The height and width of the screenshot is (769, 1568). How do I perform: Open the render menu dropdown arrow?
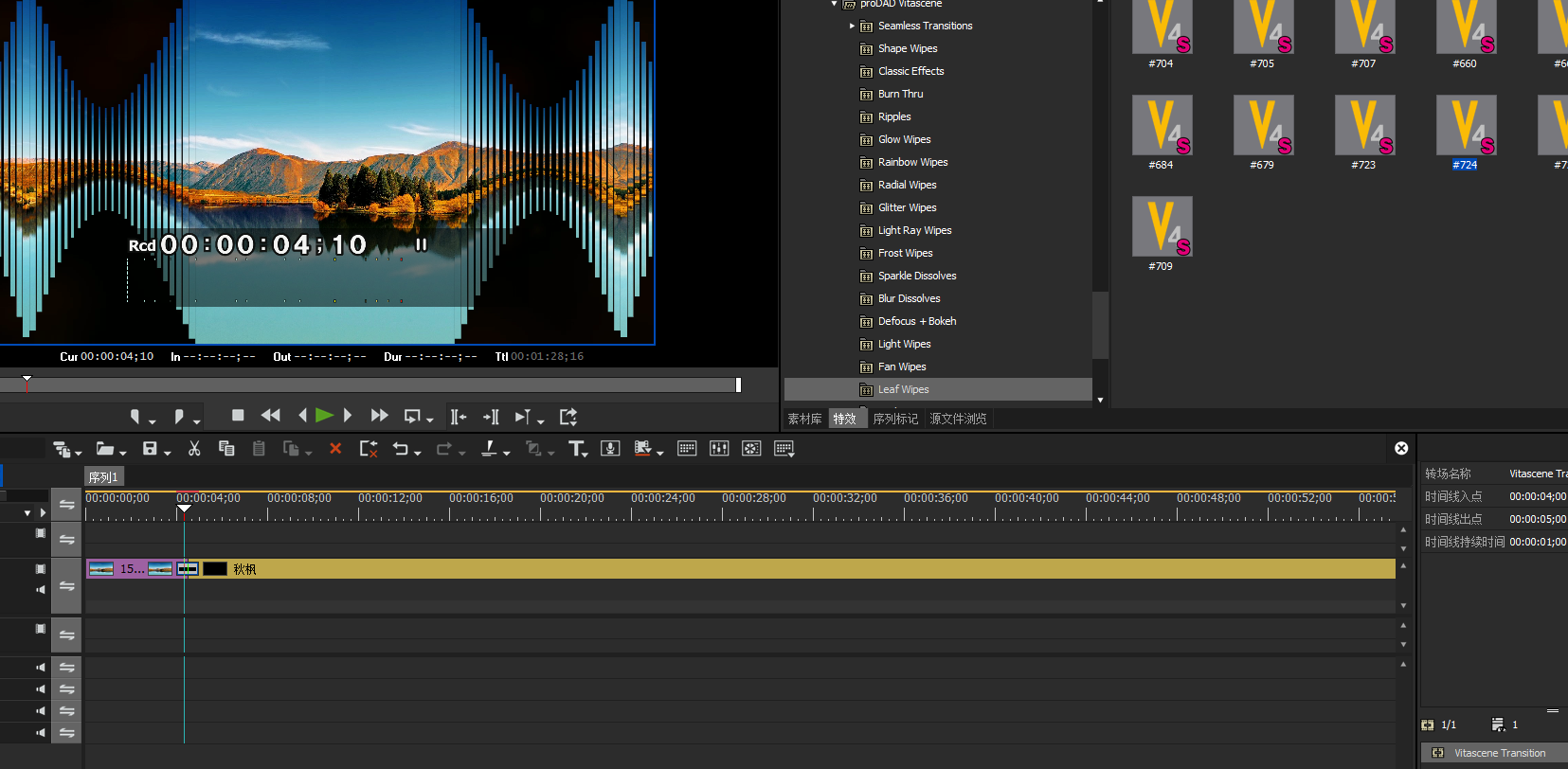click(x=659, y=453)
